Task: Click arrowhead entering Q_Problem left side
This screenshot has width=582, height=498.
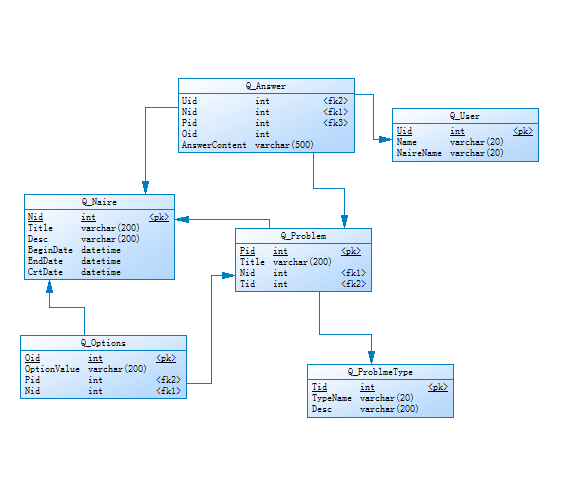Action: tap(228, 275)
